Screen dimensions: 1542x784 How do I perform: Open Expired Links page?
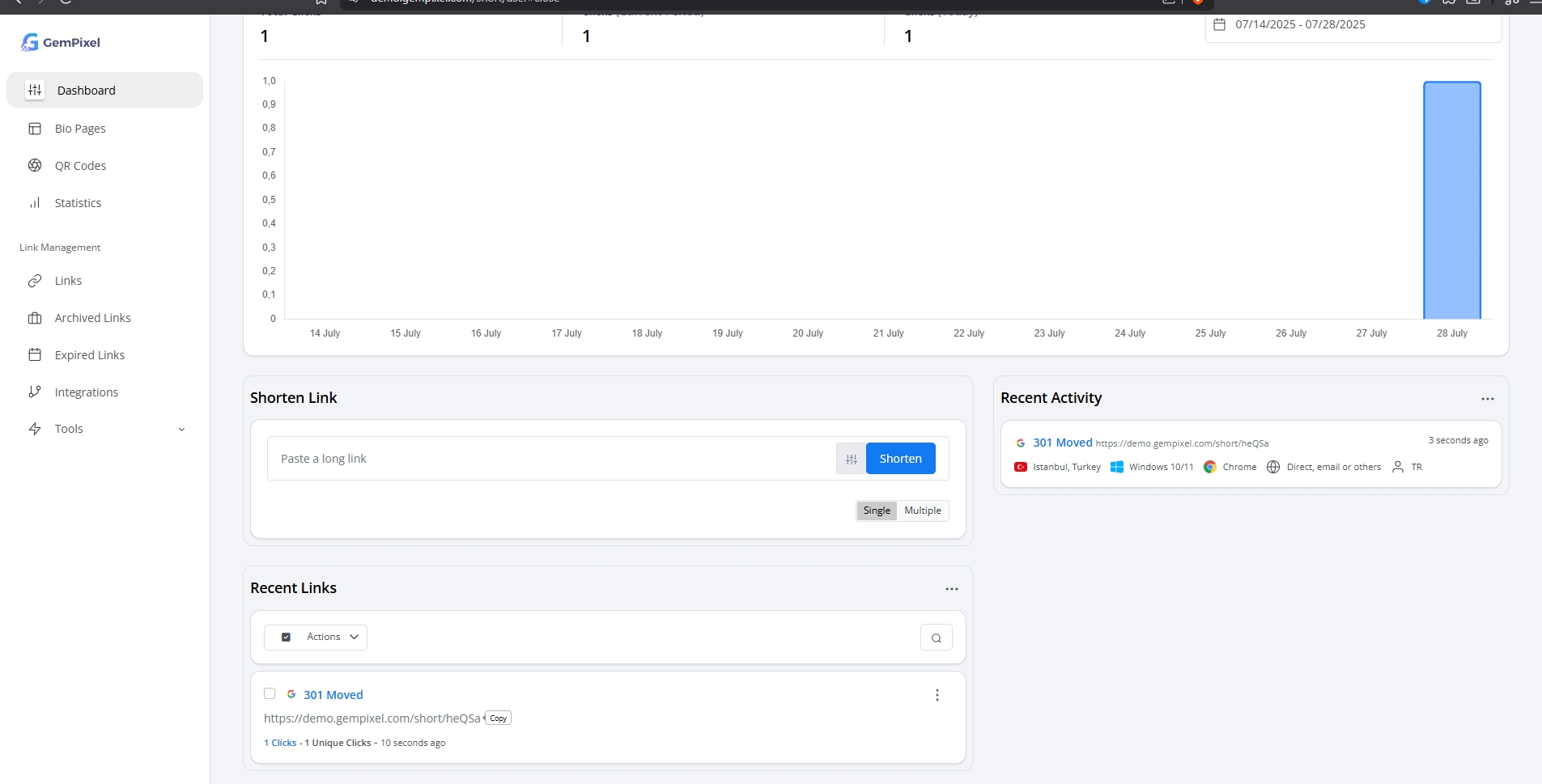pos(90,355)
